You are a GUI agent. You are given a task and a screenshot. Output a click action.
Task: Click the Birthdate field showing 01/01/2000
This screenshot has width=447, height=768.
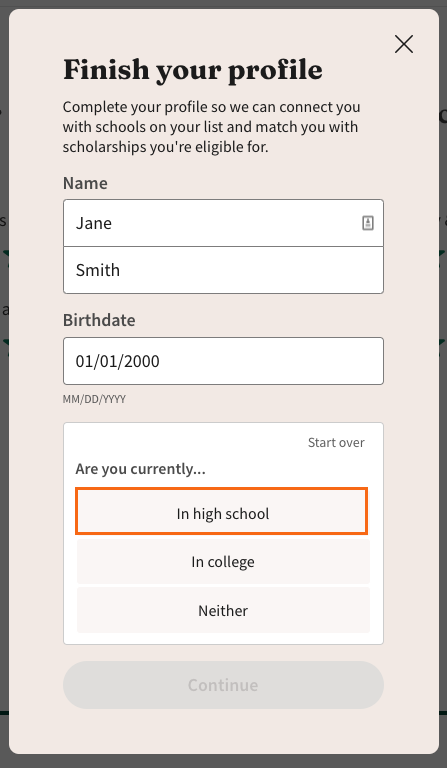[223, 361]
